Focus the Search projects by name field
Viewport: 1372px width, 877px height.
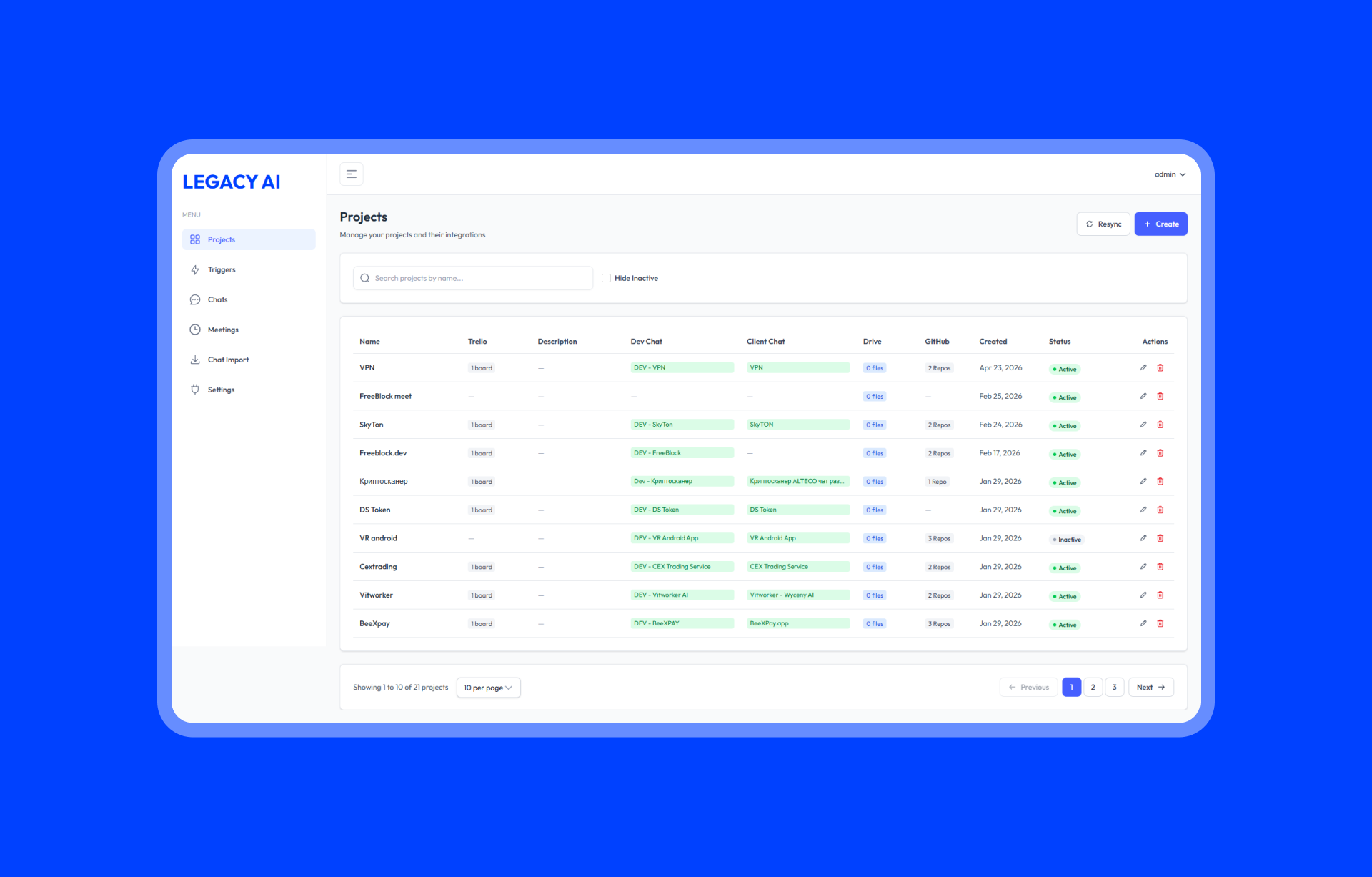[x=473, y=278]
